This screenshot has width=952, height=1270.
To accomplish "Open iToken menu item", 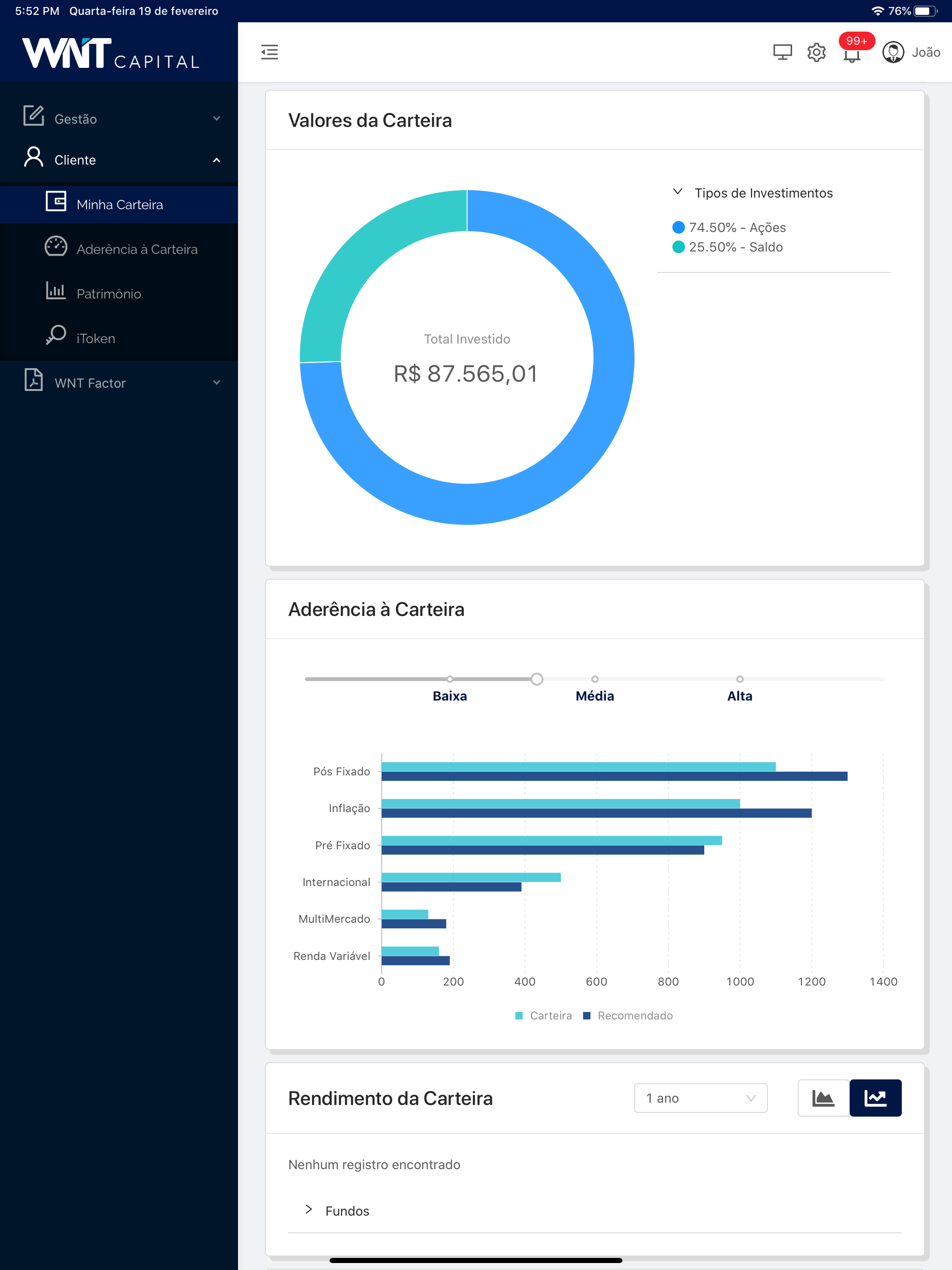I will pyautogui.click(x=119, y=338).
